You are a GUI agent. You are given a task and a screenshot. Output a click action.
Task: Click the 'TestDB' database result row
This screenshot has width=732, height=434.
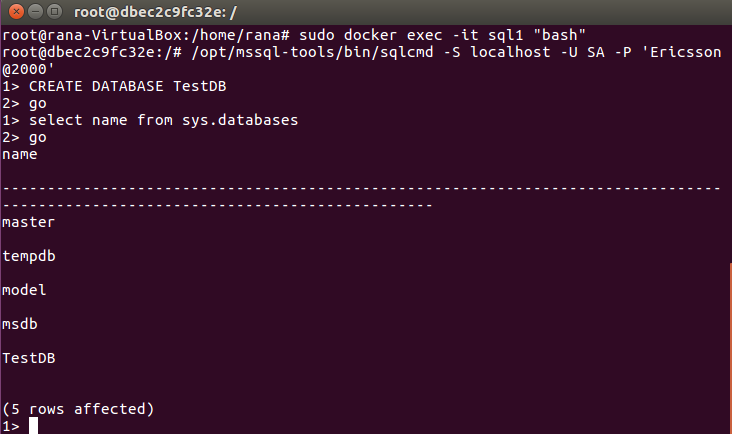28,358
